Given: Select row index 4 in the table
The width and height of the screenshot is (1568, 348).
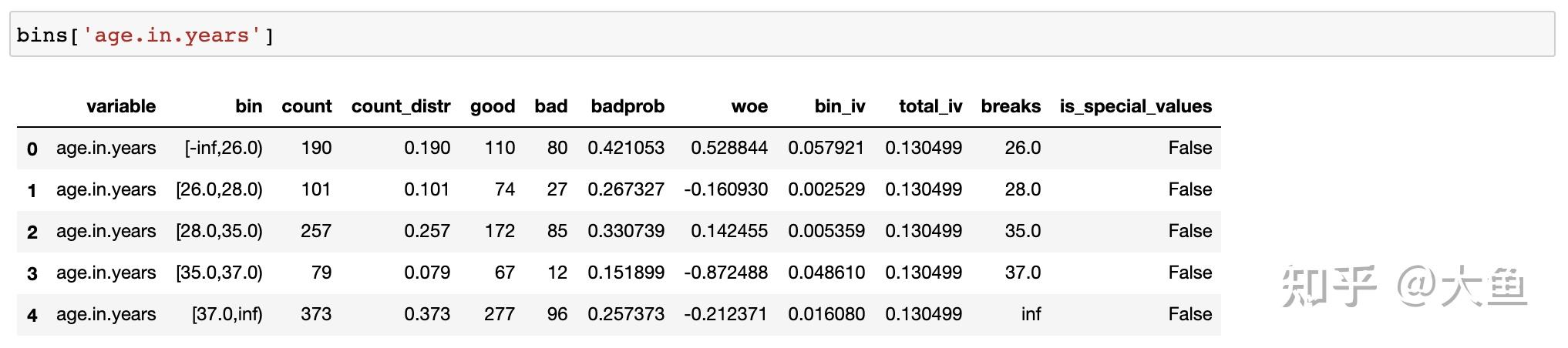Looking at the screenshot, I should point(32,315).
